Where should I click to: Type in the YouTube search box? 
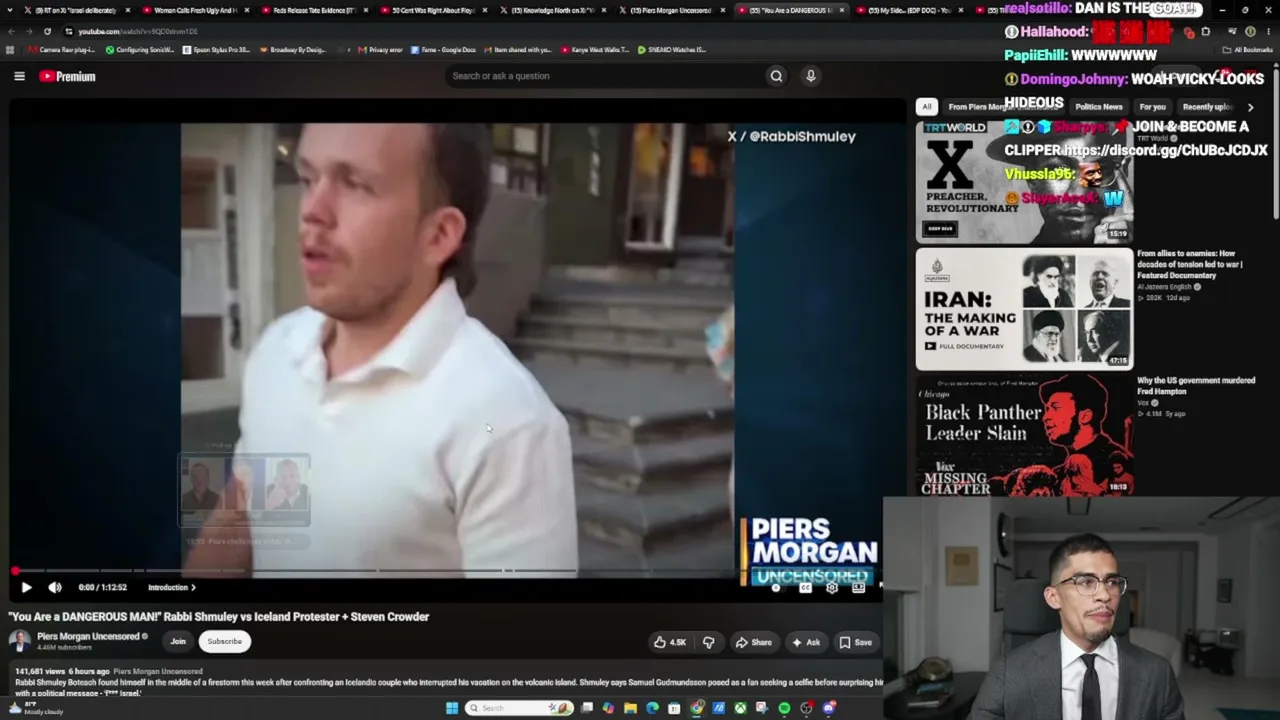pos(603,76)
